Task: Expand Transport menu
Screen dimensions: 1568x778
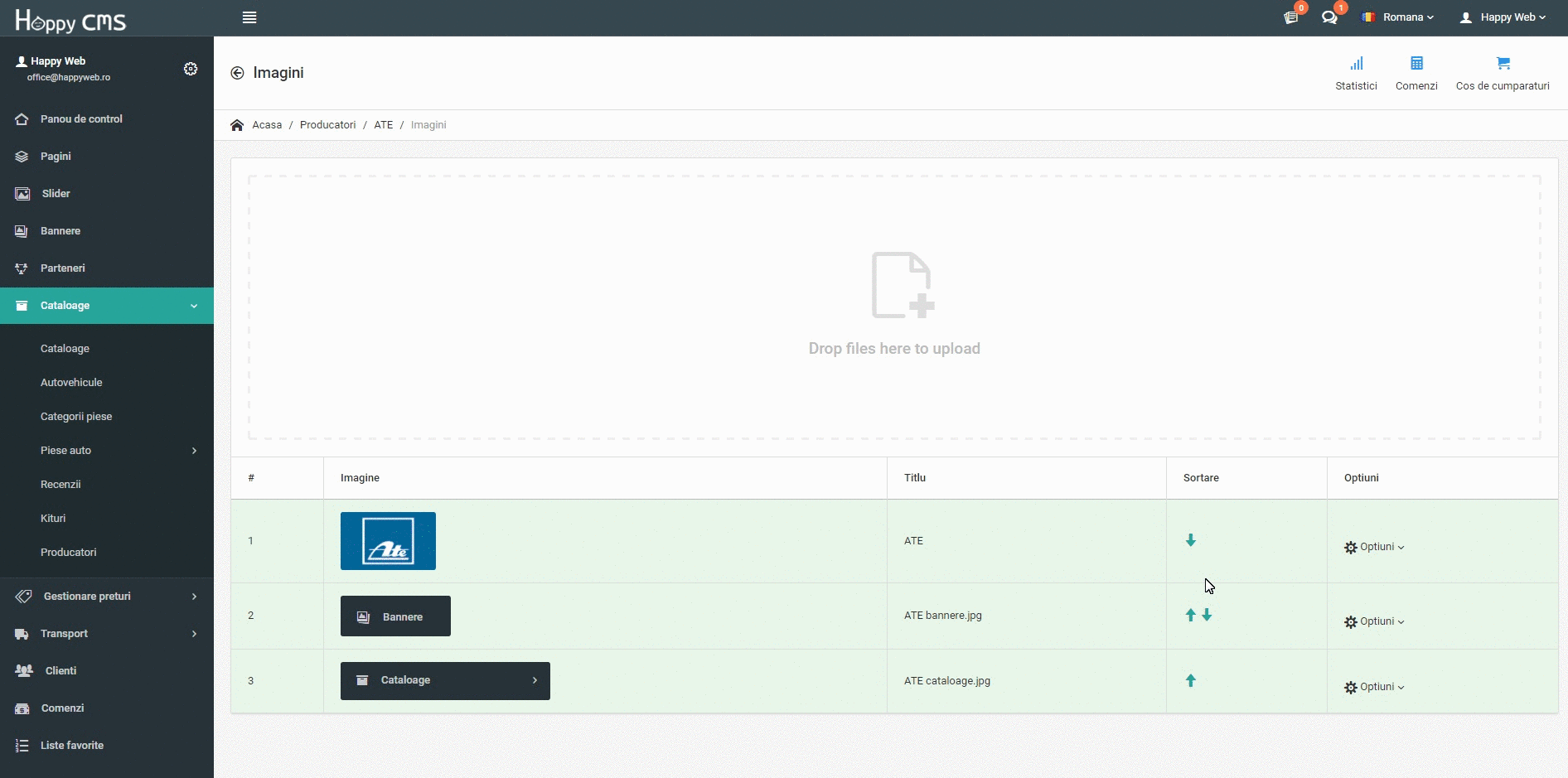Action: pos(107,634)
